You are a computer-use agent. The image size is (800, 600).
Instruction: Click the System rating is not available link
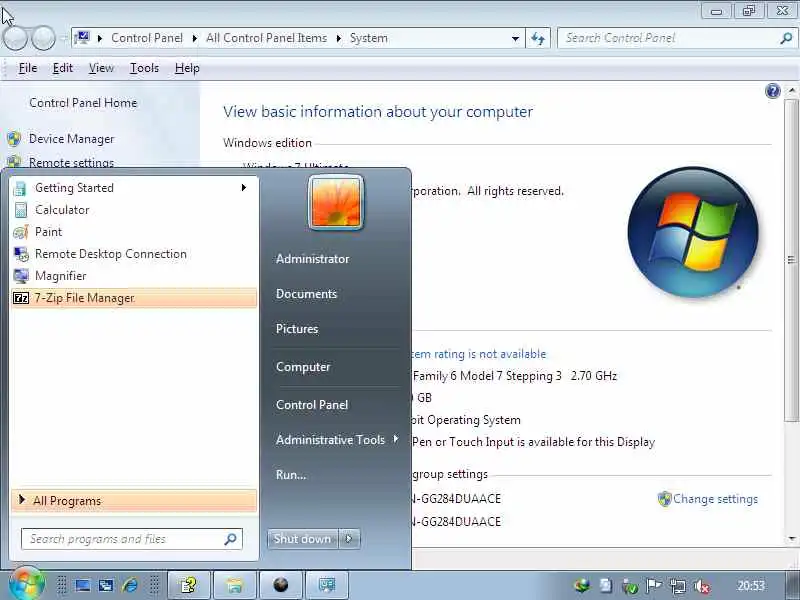point(479,354)
